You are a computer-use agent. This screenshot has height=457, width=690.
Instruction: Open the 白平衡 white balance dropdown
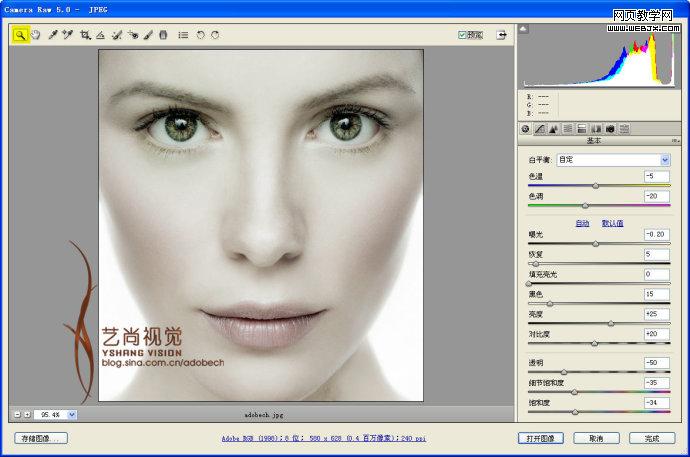(613, 160)
